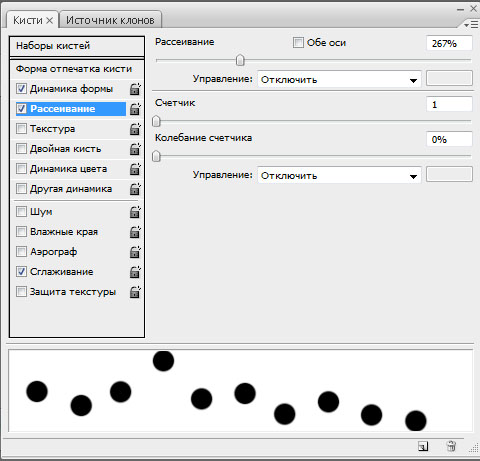Image resolution: width=480 pixels, height=461 pixels.
Task: Open Наборы кистей presets section
Action: pos(77,46)
